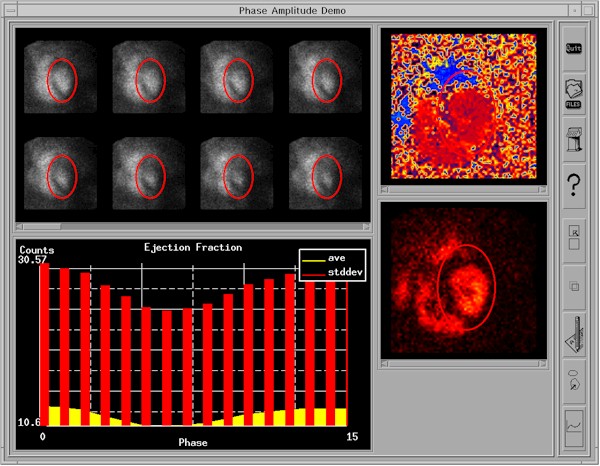Open the window menu button in title bar
Screen dimensions: 600x466
tap(11, 10)
